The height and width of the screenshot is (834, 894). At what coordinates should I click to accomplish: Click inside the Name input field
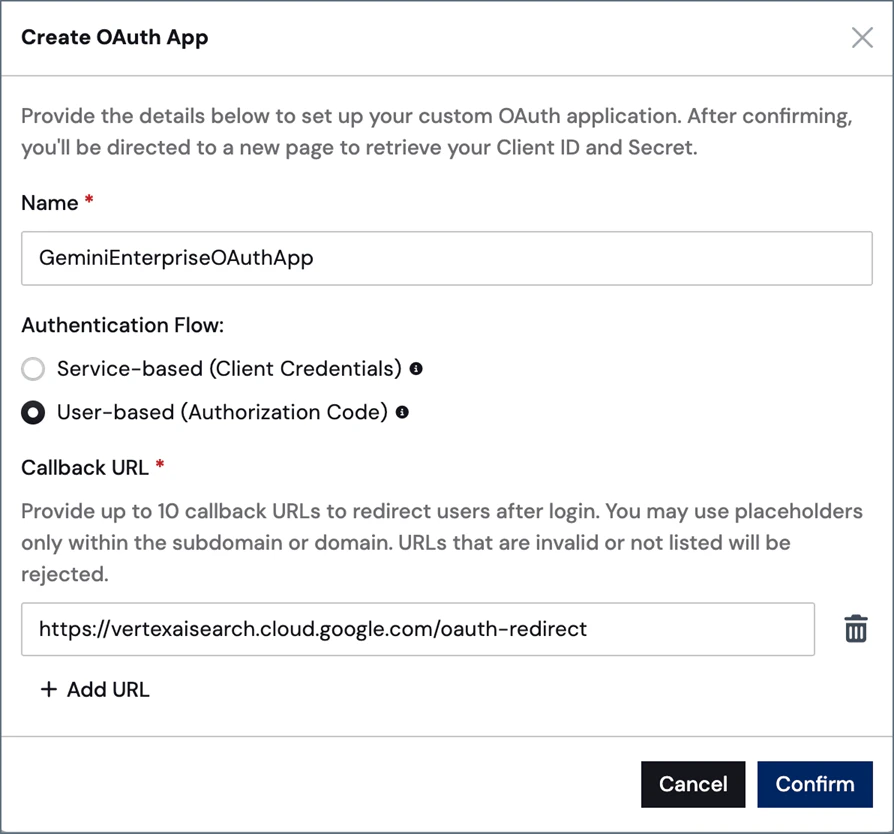(447, 258)
